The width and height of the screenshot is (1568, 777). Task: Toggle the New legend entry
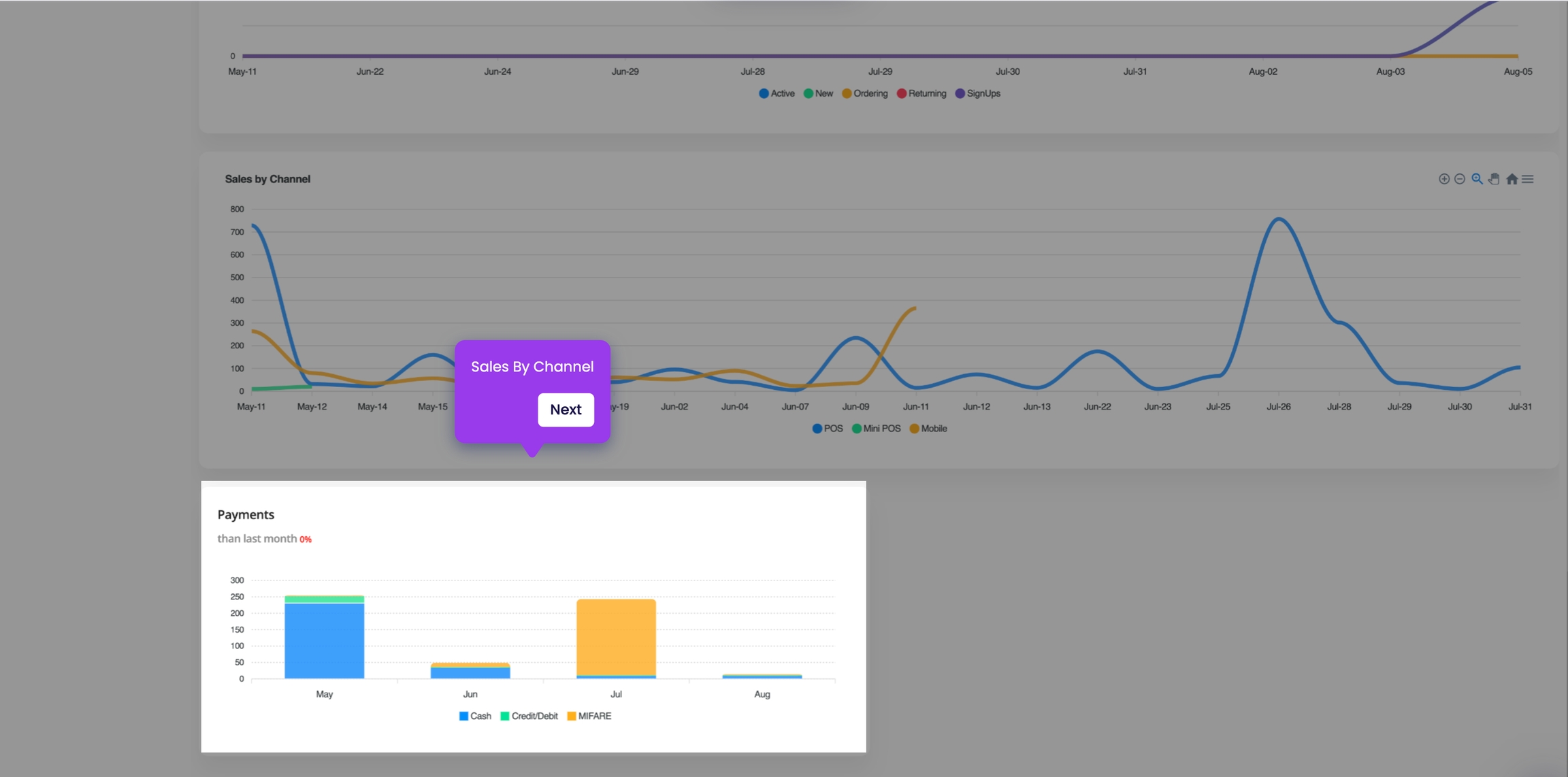(x=818, y=94)
